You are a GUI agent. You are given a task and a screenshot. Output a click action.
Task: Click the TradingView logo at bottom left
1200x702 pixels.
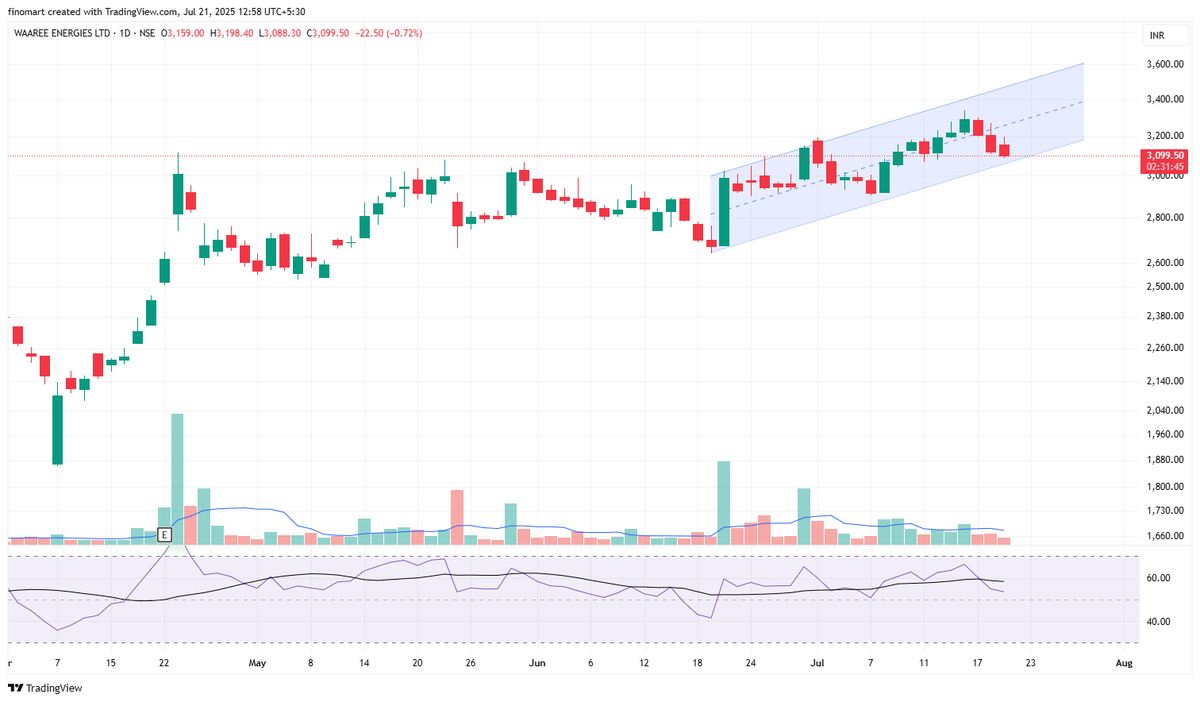point(45,688)
